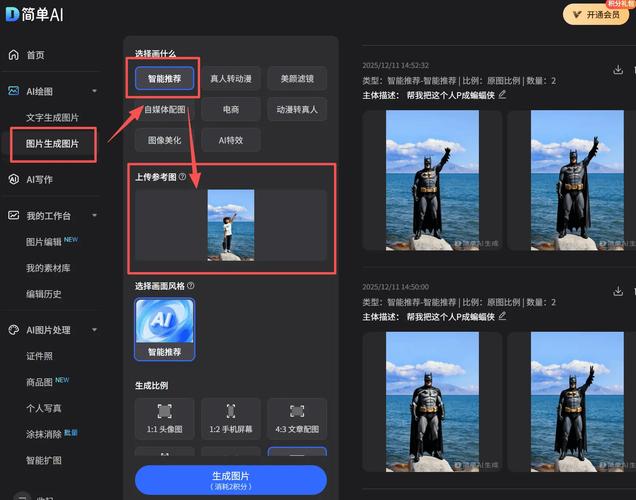The width and height of the screenshot is (636, 500).
Task: Click the AI绘图 sidebar icon
Action: point(14,91)
